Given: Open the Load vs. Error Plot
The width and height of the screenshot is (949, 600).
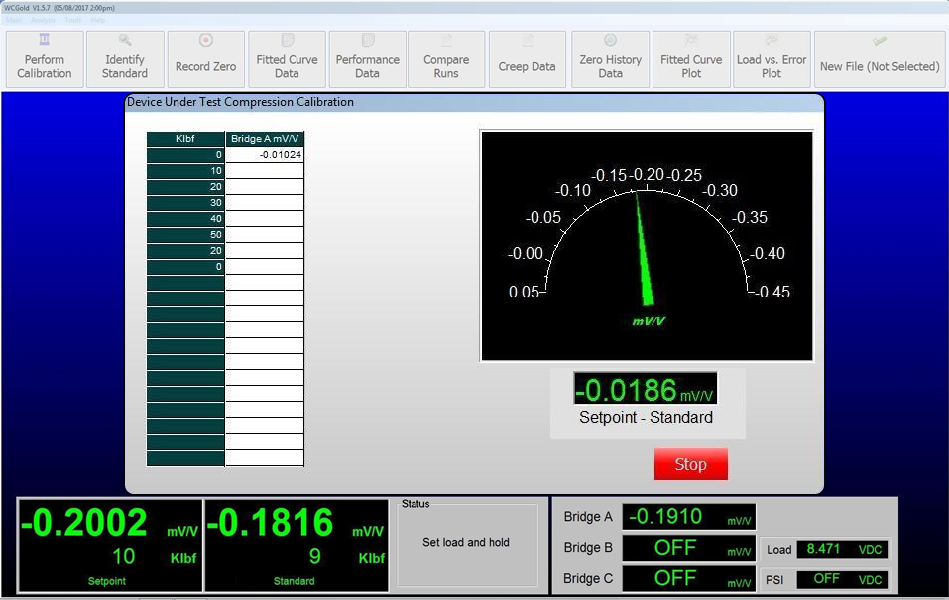Looking at the screenshot, I should click(x=771, y=60).
